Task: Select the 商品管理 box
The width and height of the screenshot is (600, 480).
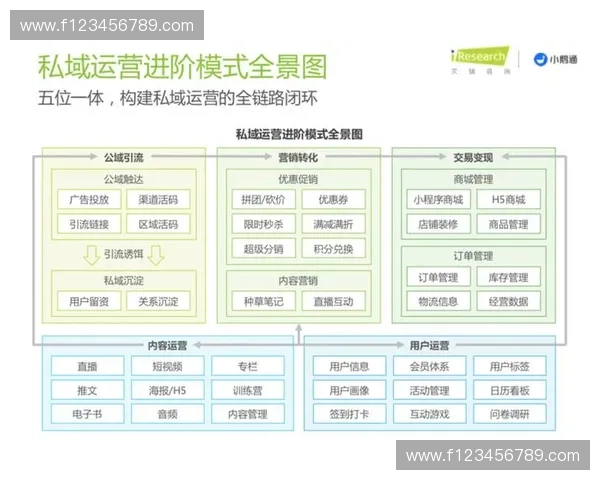Action: (x=509, y=224)
